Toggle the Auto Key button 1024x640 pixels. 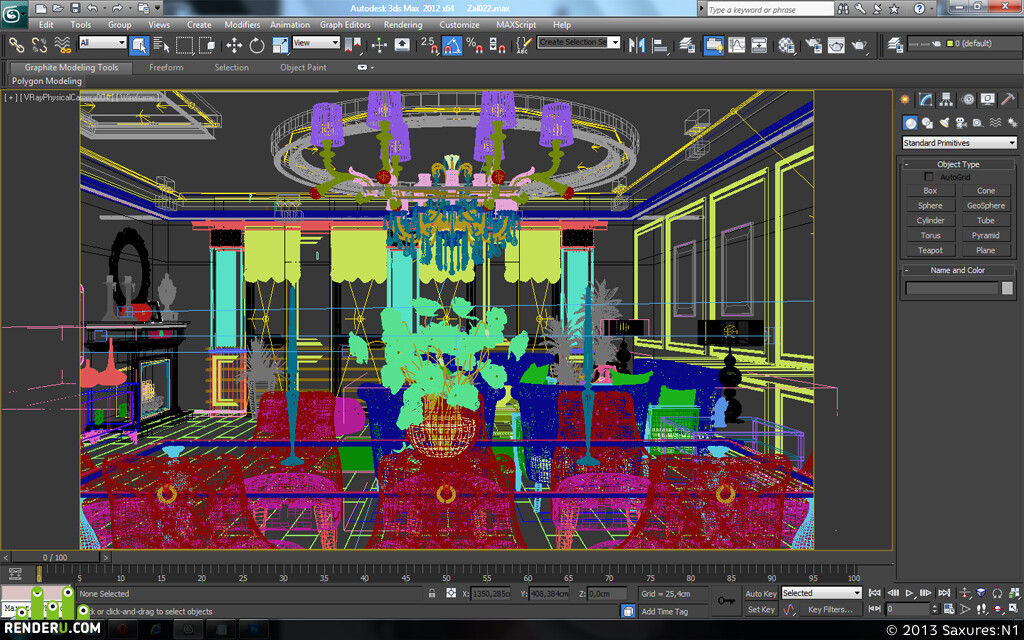click(761, 594)
